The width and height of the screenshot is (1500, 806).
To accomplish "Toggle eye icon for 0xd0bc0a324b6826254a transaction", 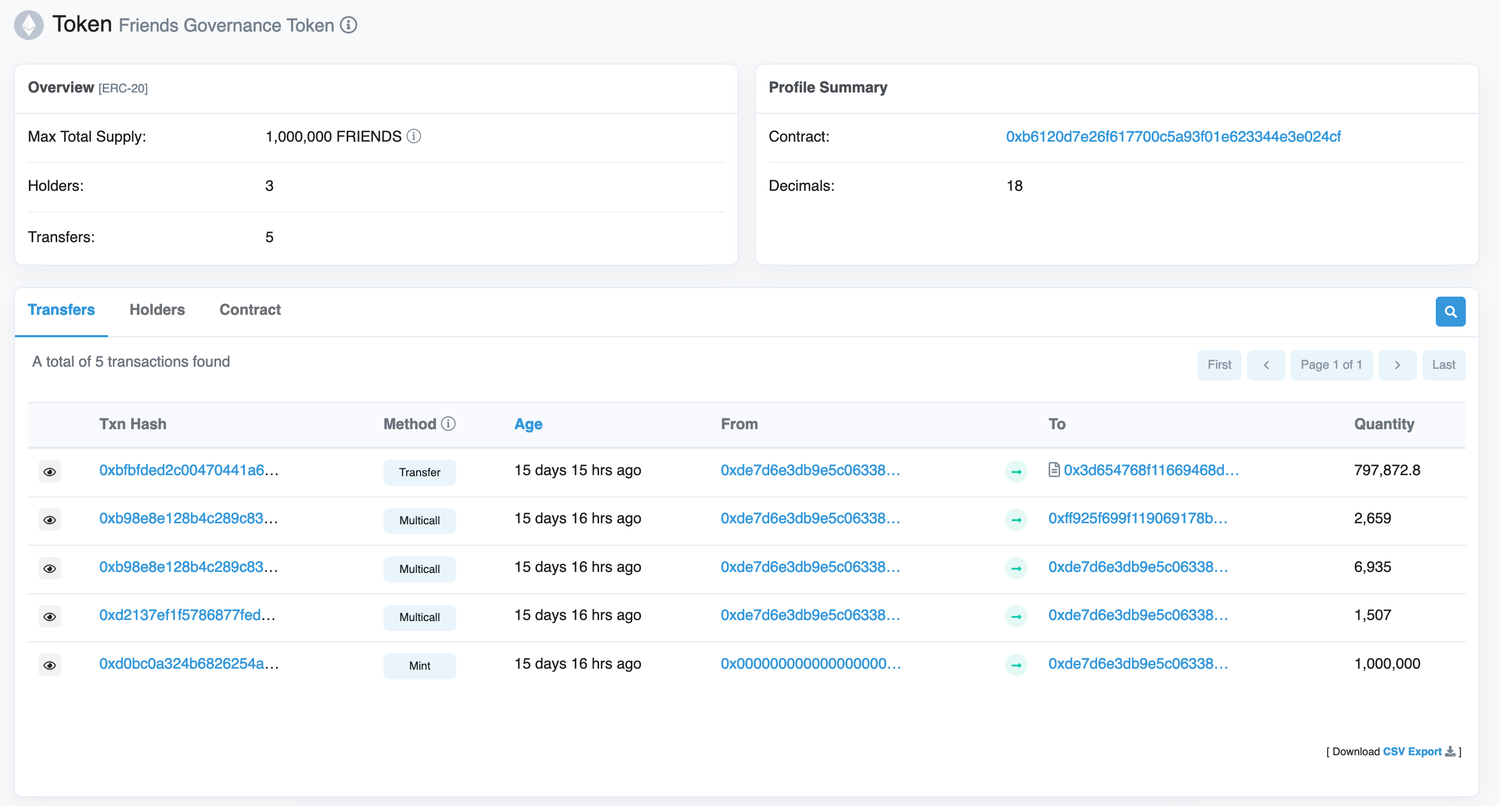I will [x=50, y=665].
